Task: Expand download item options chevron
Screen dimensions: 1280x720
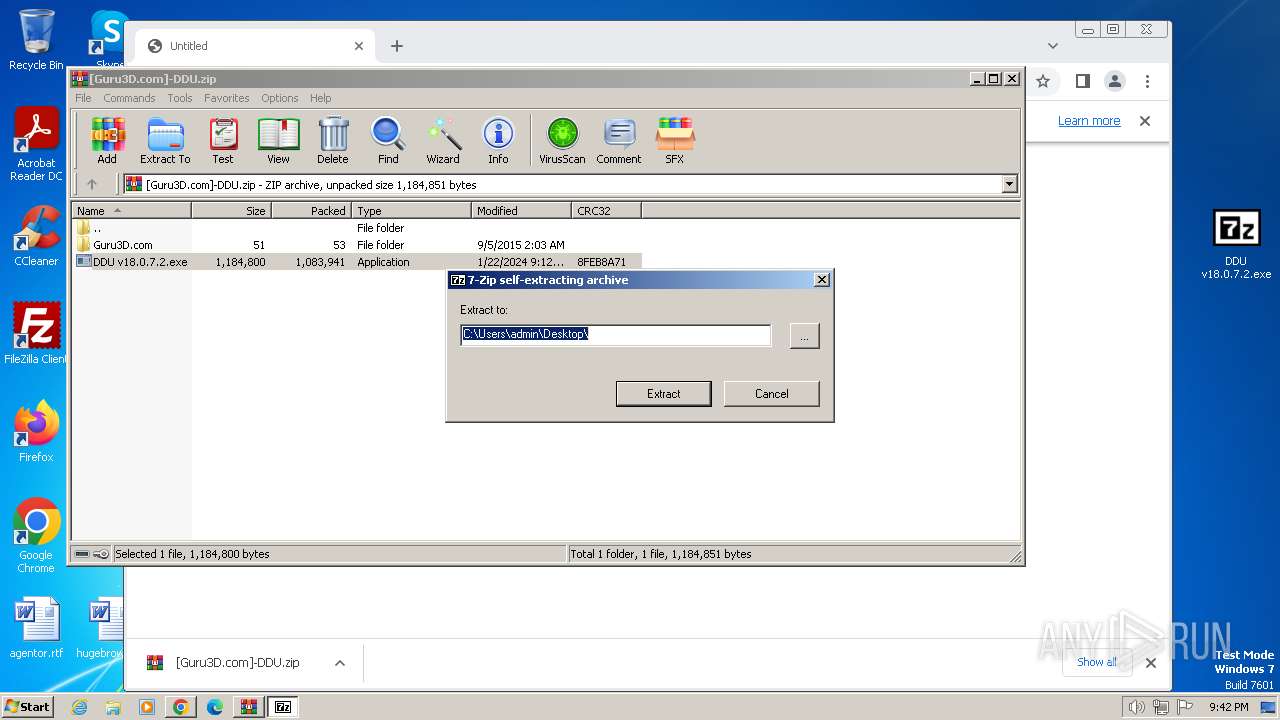Action: click(340, 663)
